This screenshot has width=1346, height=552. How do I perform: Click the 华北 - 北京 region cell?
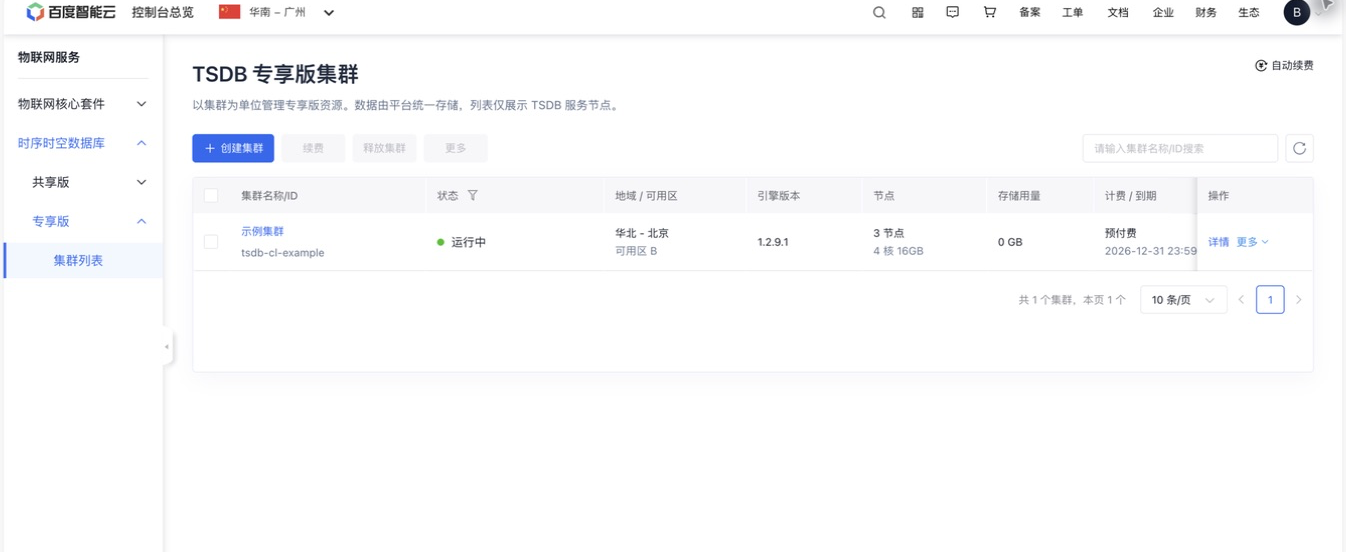coord(642,233)
